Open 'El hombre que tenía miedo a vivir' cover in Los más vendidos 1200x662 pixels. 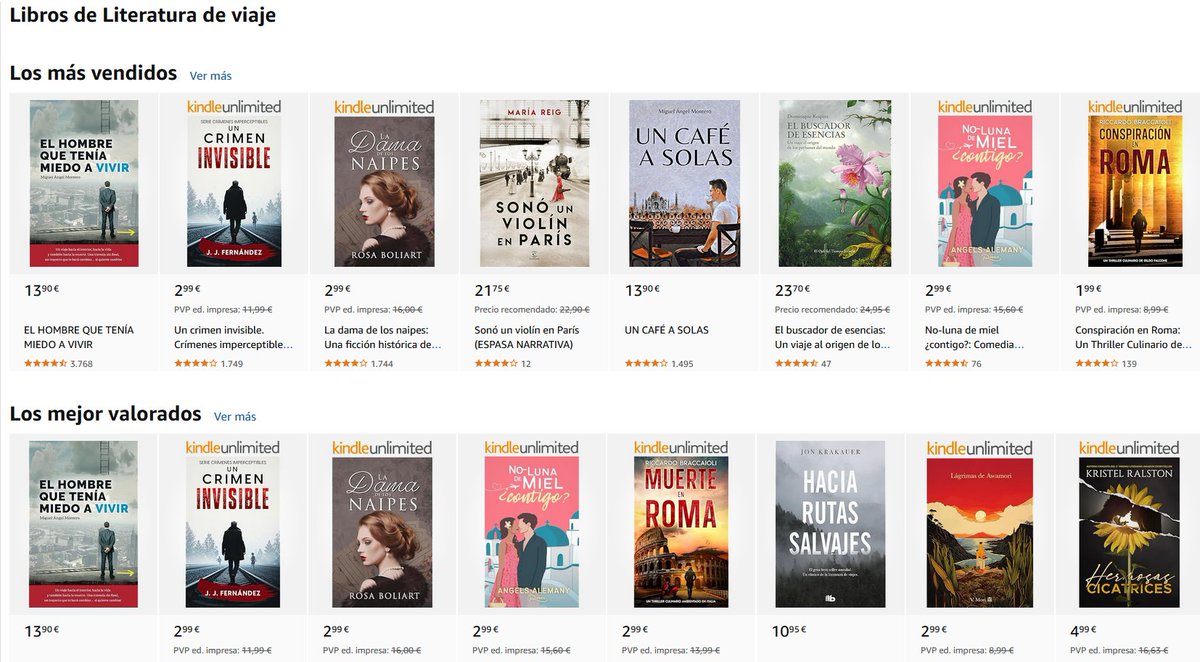pos(84,183)
